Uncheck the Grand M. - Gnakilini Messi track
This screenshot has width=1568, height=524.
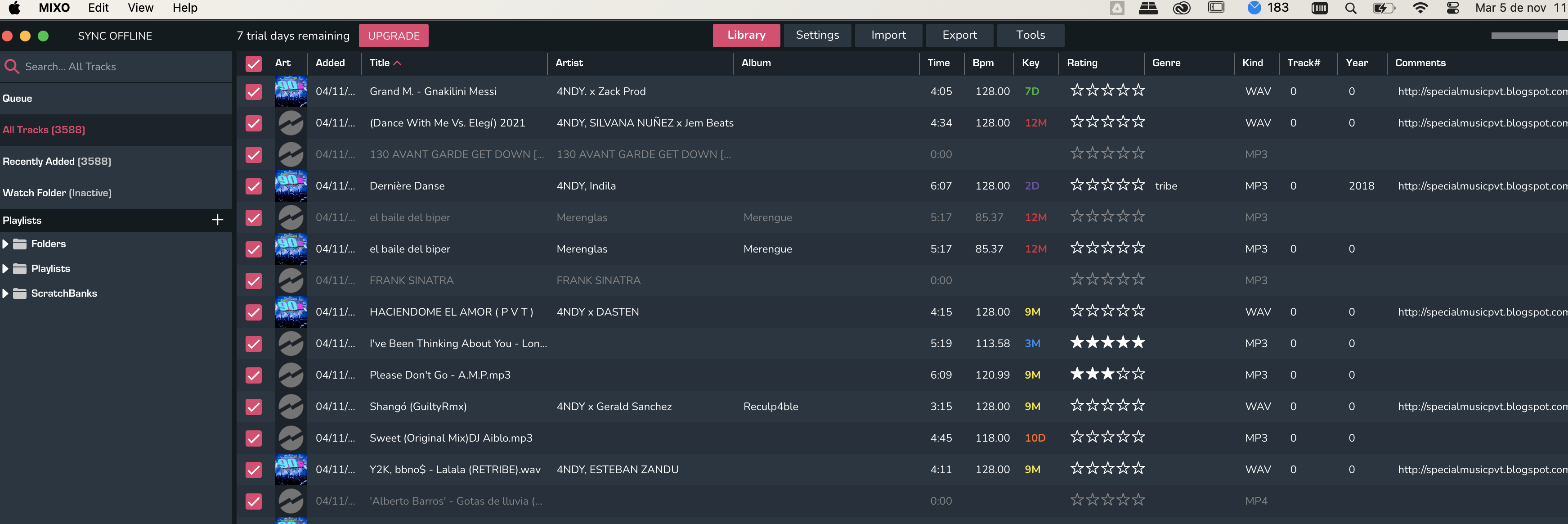coord(253,91)
